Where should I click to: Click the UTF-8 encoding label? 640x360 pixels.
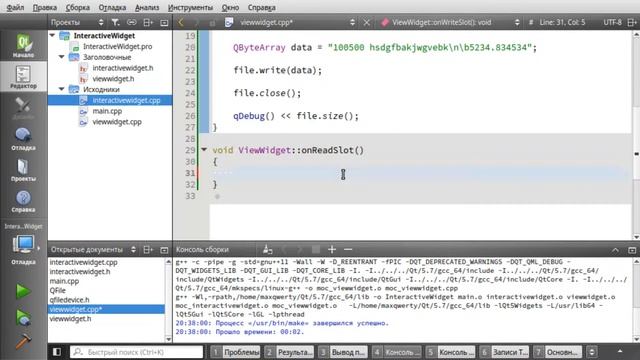point(612,22)
